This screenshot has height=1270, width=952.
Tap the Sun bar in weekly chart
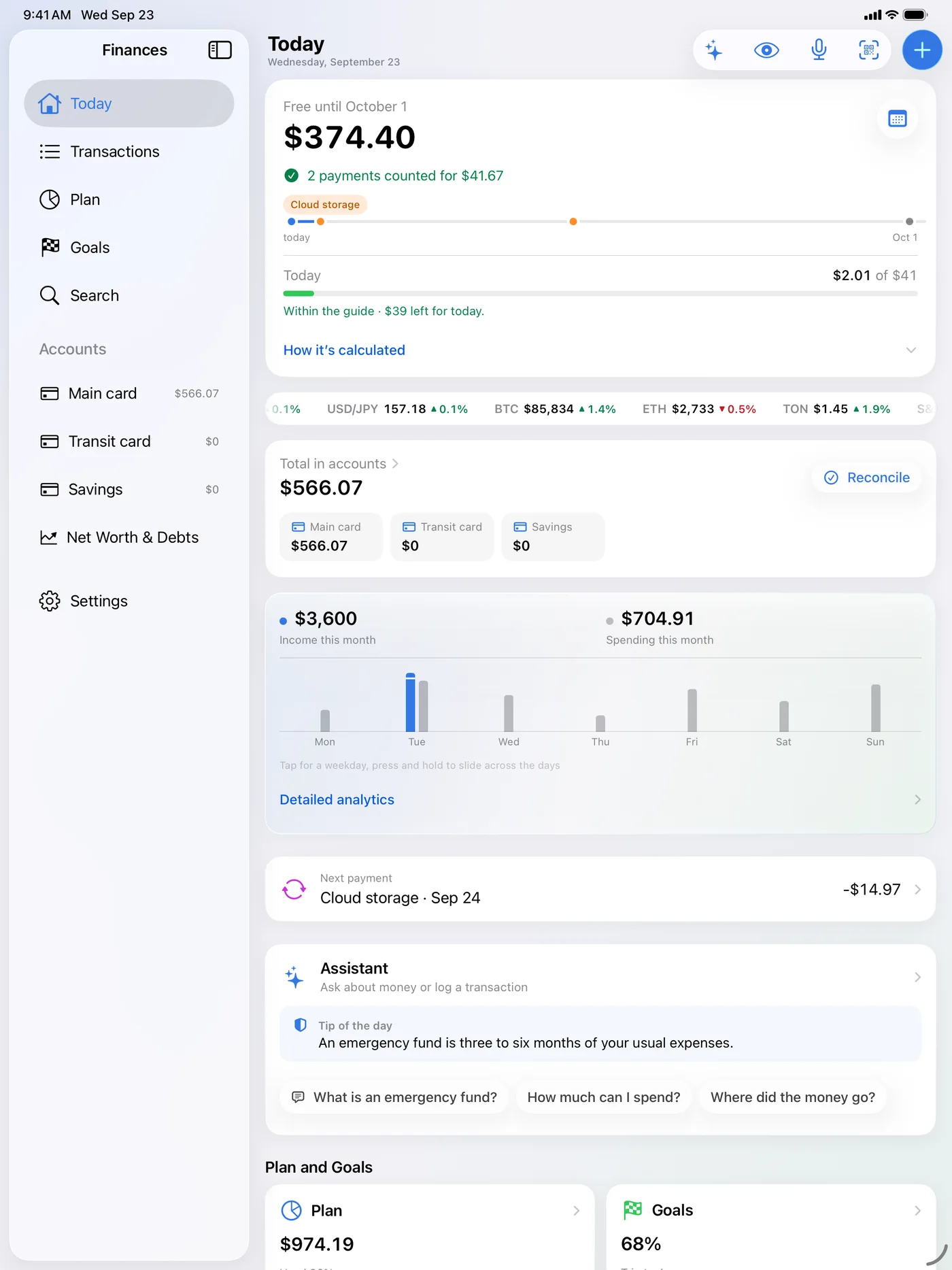(x=875, y=708)
